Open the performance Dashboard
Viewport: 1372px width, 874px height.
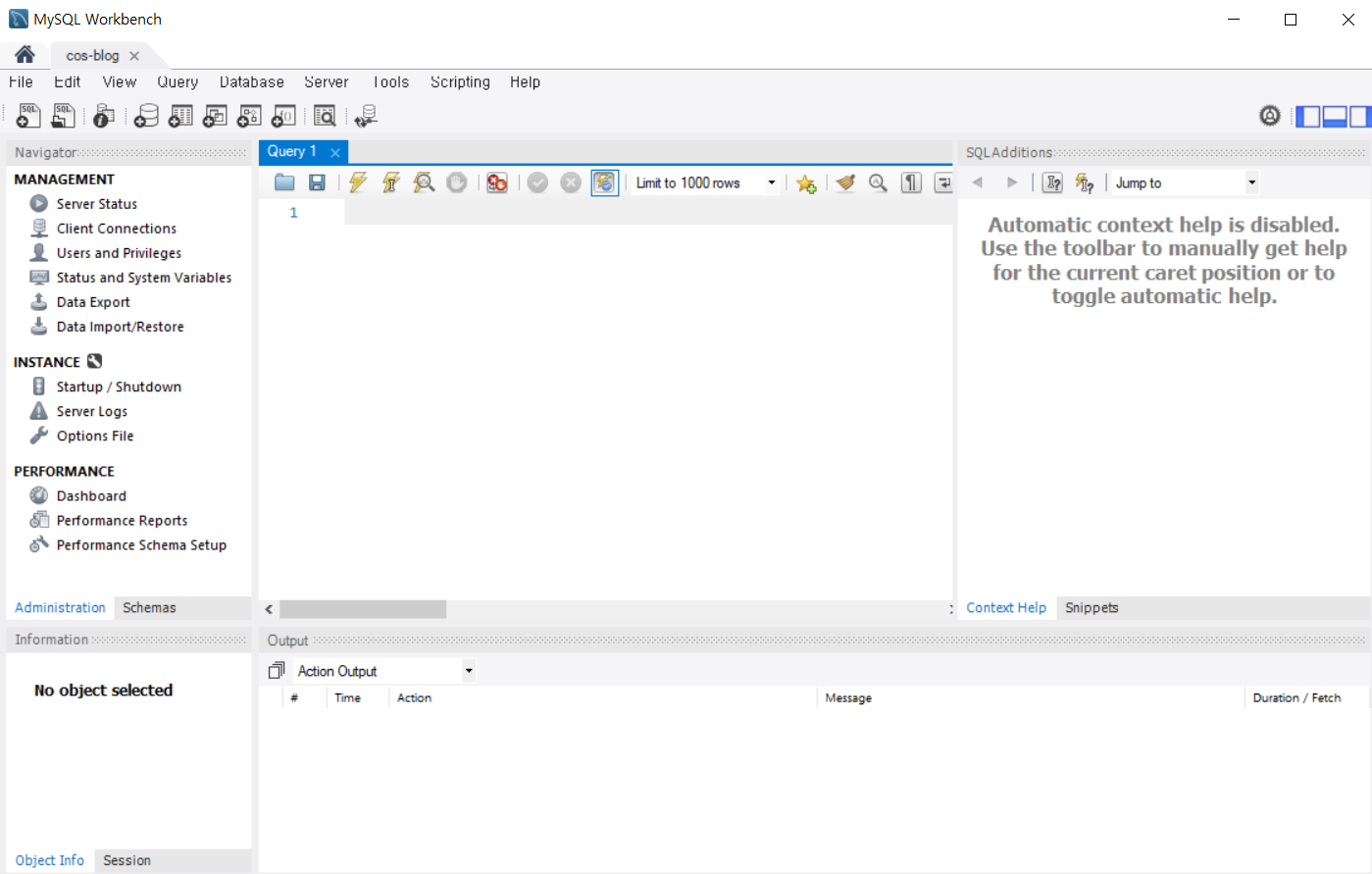click(91, 496)
